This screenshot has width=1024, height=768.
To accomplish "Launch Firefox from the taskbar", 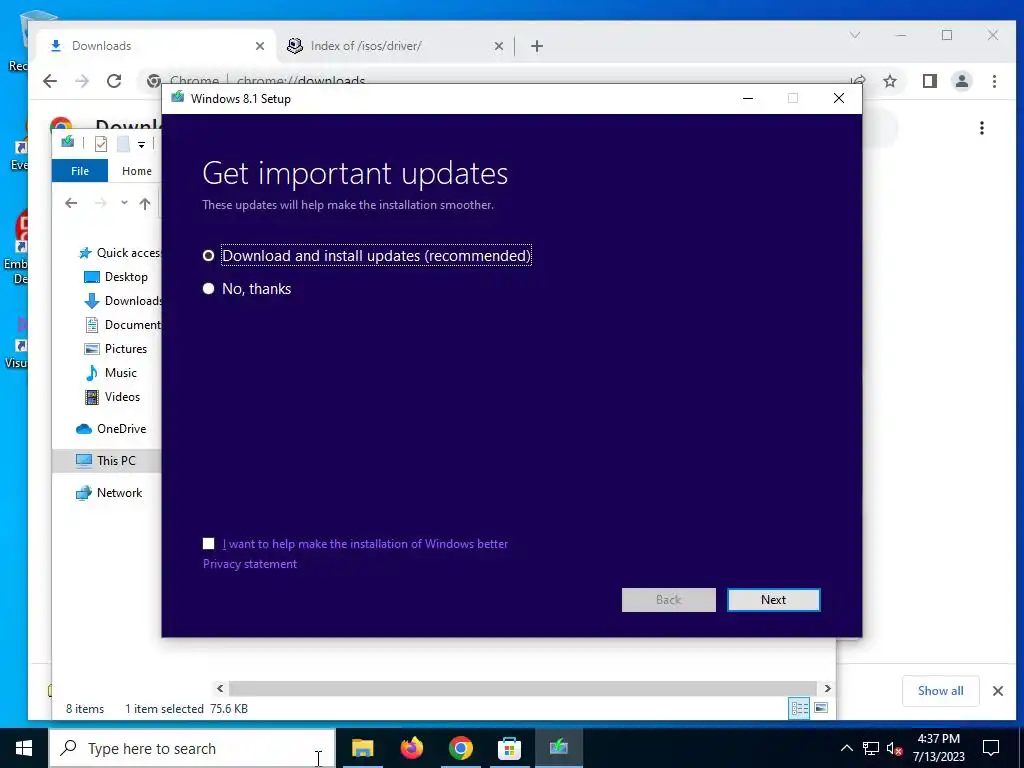I will [x=411, y=748].
